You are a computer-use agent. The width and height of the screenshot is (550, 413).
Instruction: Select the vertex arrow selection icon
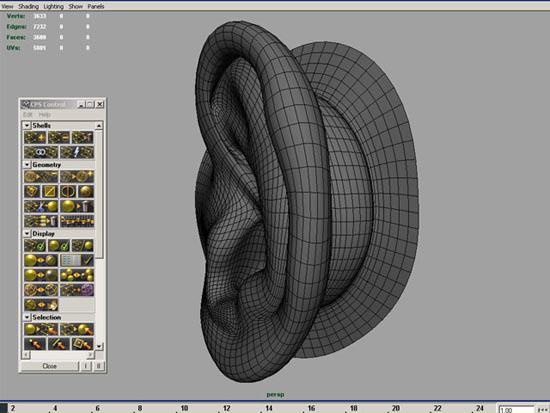(x=35, y=344)
